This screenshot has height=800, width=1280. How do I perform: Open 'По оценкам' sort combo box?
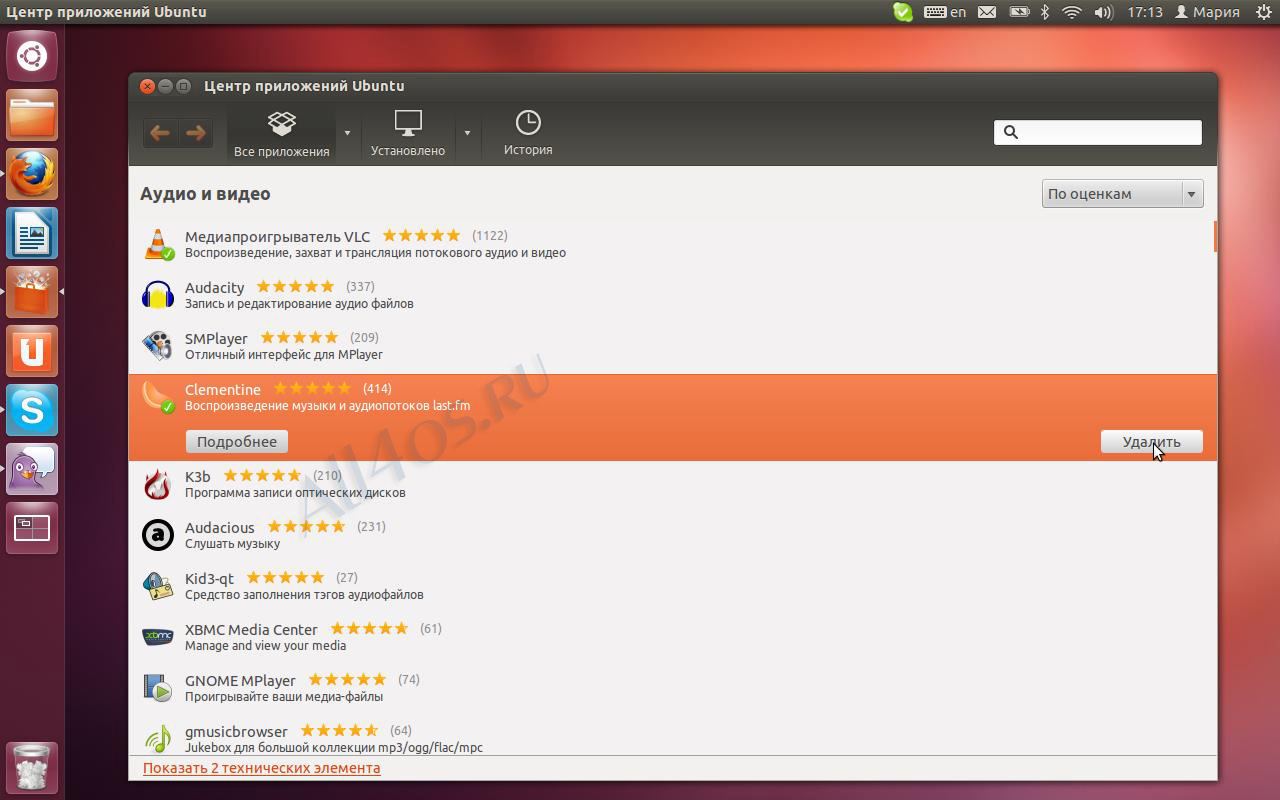[1122, 194]
